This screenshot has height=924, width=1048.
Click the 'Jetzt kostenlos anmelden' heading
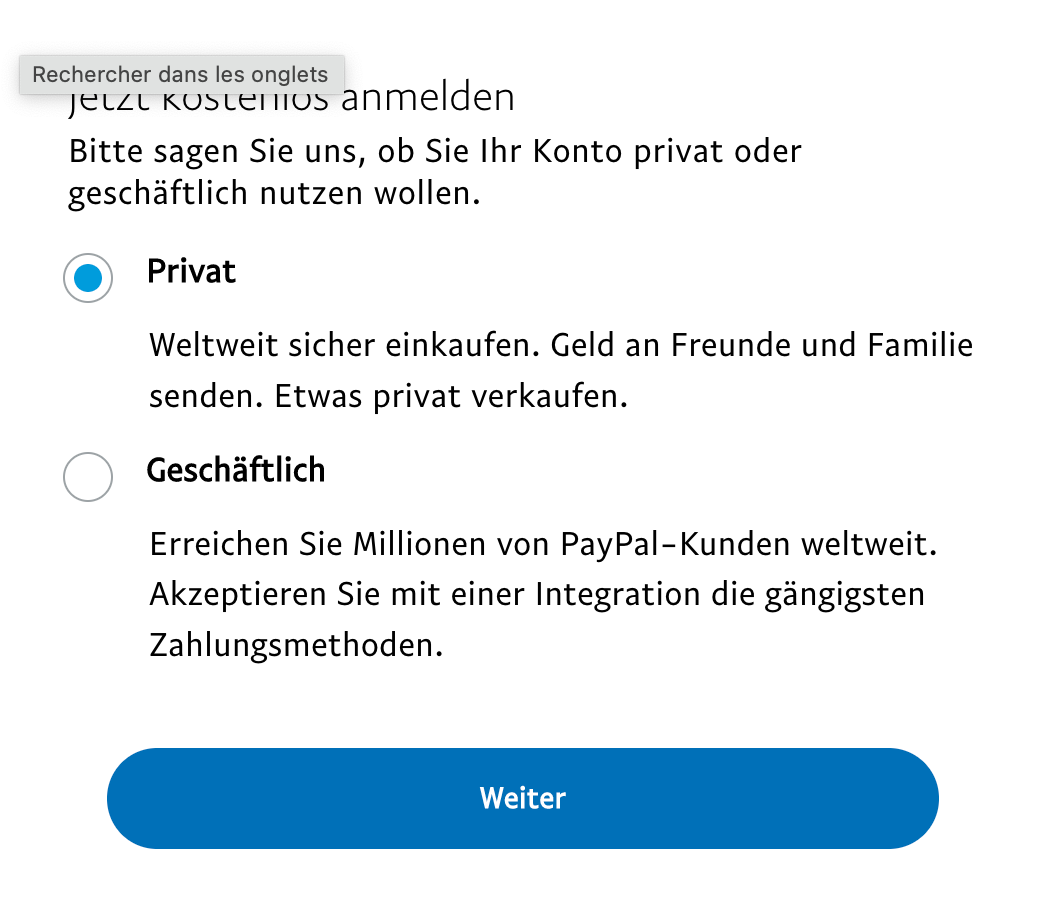(292, 97)
